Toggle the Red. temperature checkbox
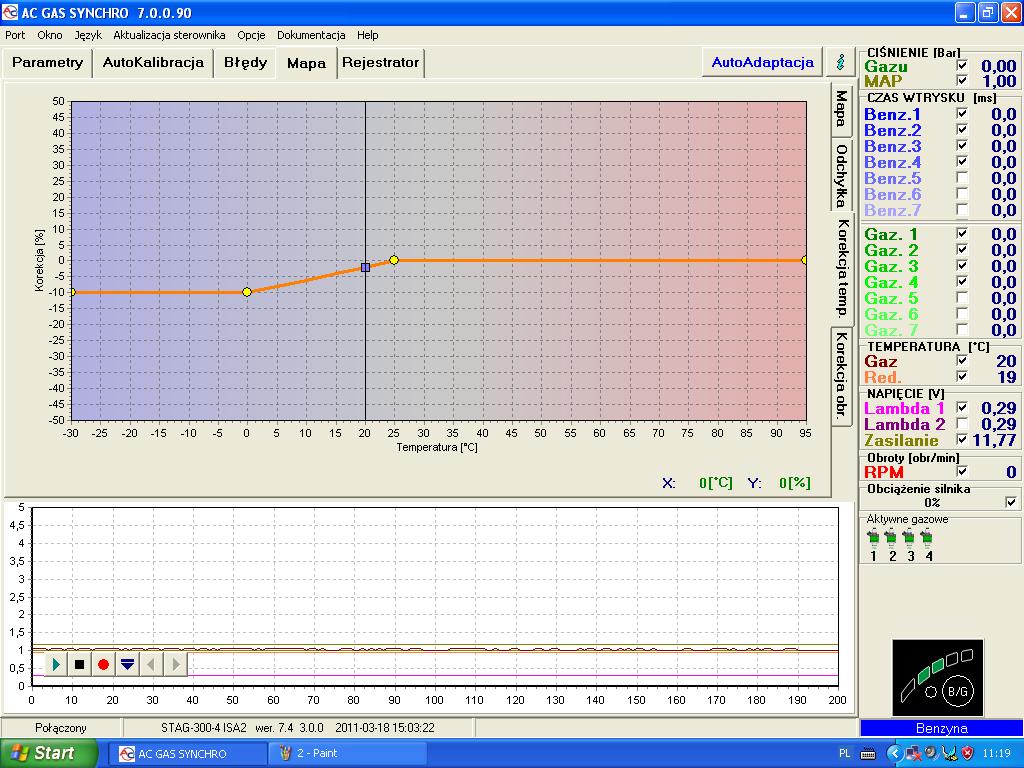This screenshot has width=1024, height=768. pyautogui.click(x=961, y=376)
